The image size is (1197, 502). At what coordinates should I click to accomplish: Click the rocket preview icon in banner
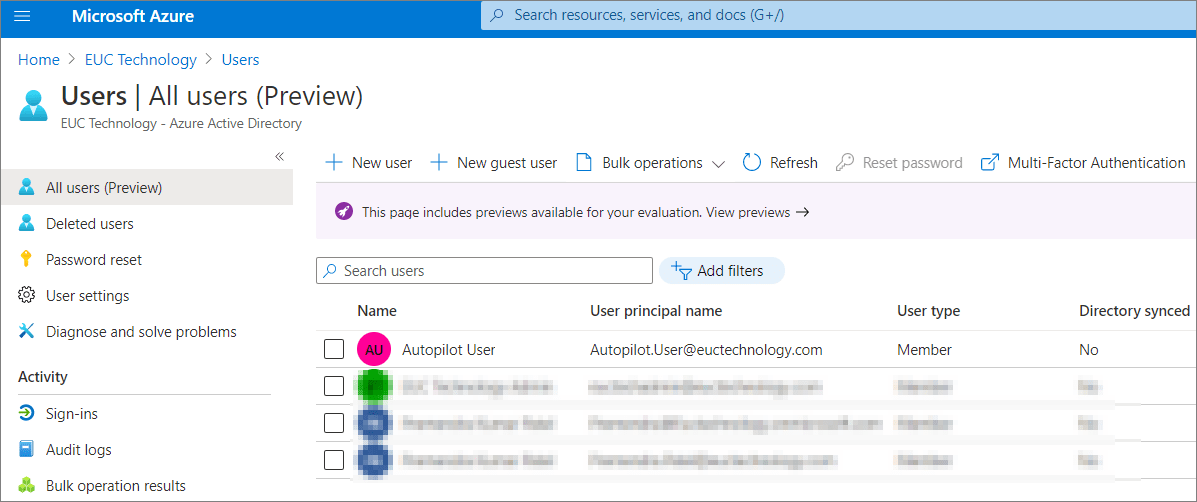pos(344,212)
